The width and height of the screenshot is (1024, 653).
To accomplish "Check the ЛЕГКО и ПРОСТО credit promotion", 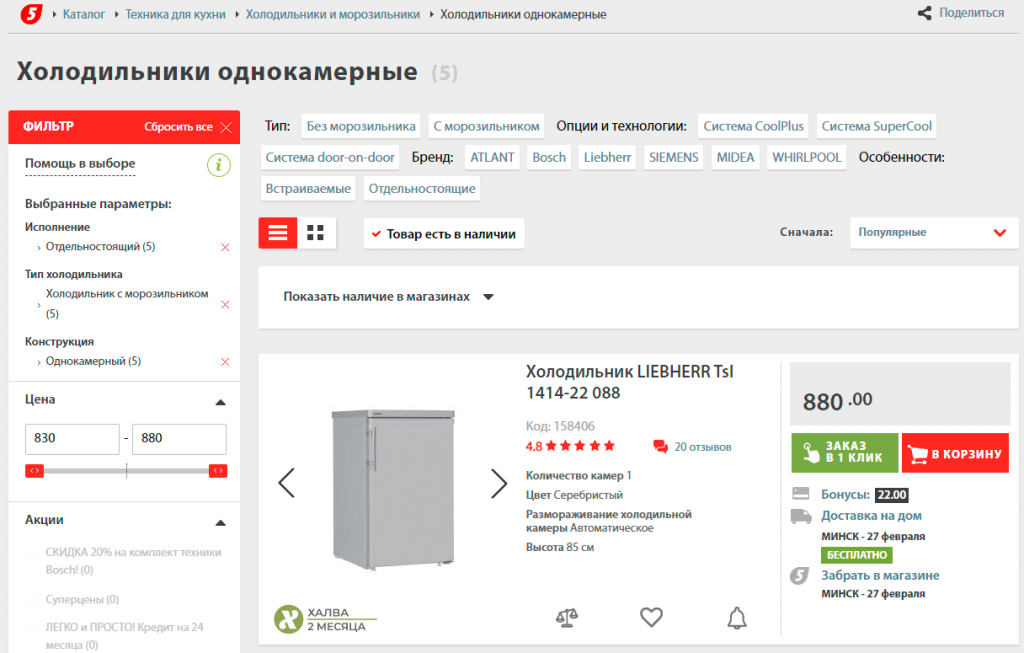I will 31,628.
